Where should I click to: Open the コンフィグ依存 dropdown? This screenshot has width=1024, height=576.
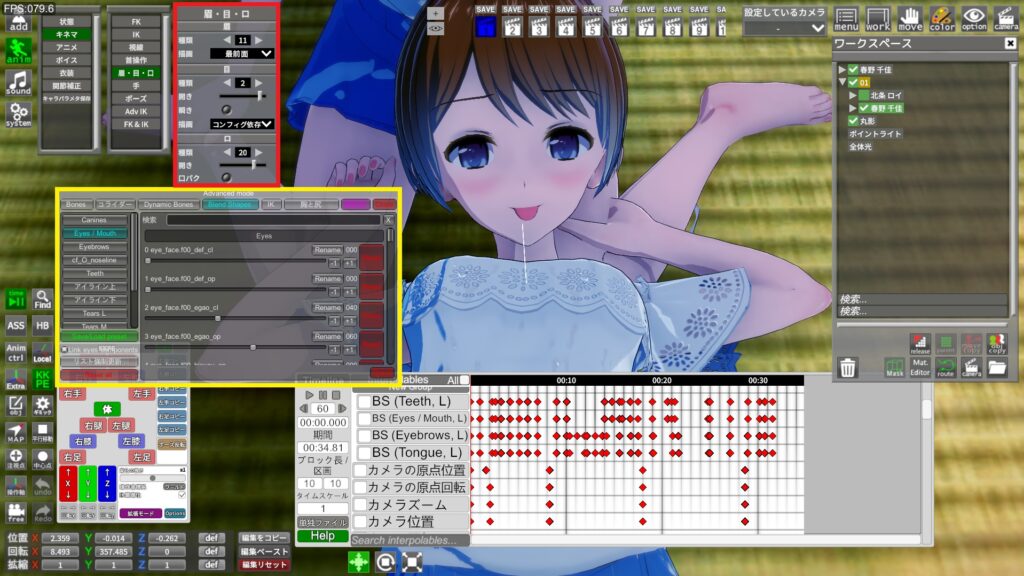[x=242, y=124]
